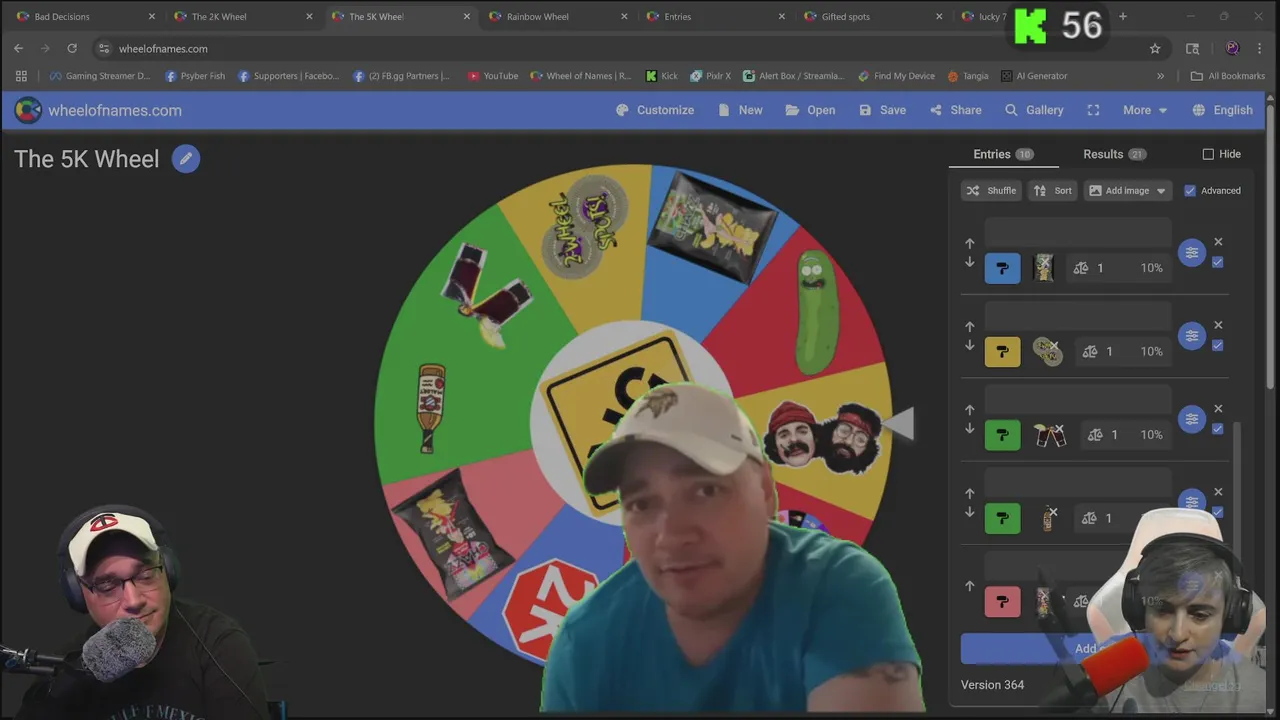The image size is (1280, 720).
Task: Open the Customize palette option
Action: click(655, 110)
